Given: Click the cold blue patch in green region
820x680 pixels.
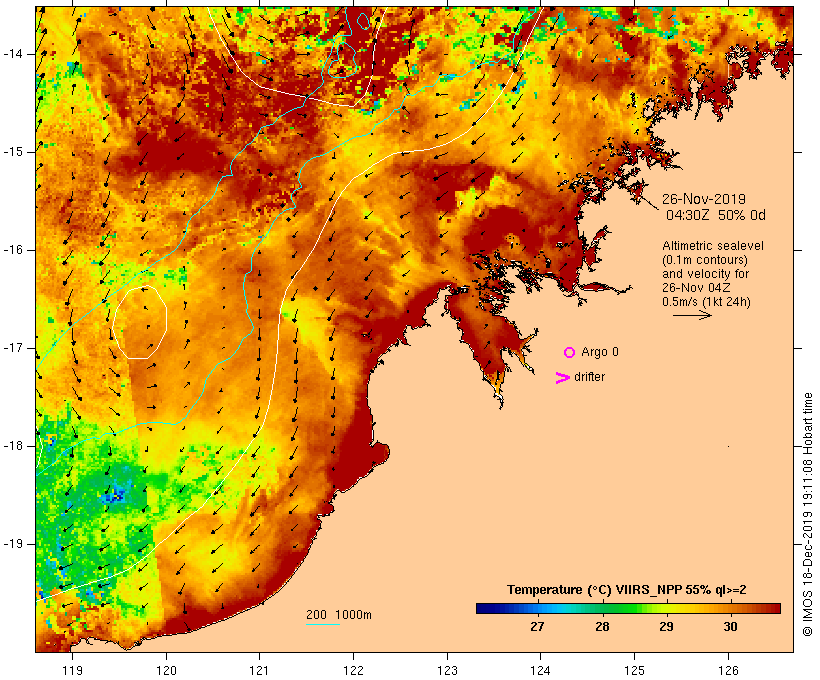Looking at the screenshot, I should 114,494.
